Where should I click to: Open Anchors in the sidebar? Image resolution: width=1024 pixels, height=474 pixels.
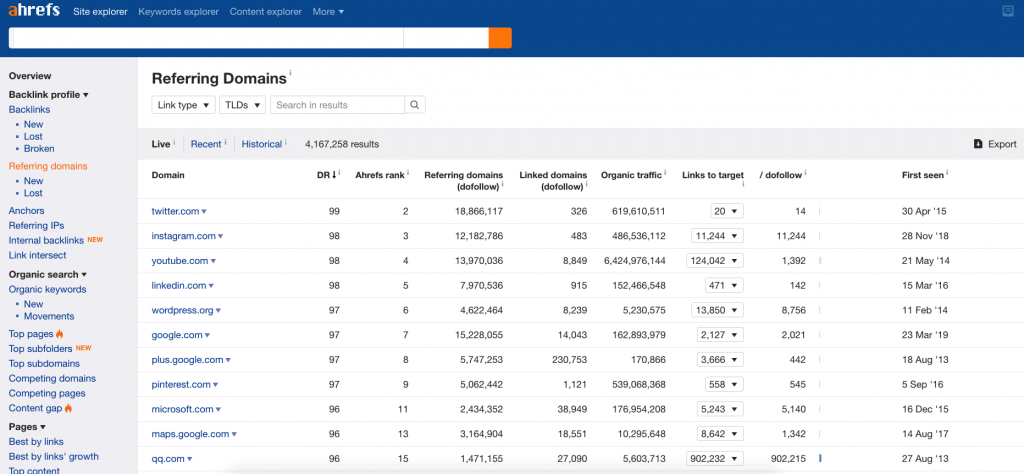27,211
